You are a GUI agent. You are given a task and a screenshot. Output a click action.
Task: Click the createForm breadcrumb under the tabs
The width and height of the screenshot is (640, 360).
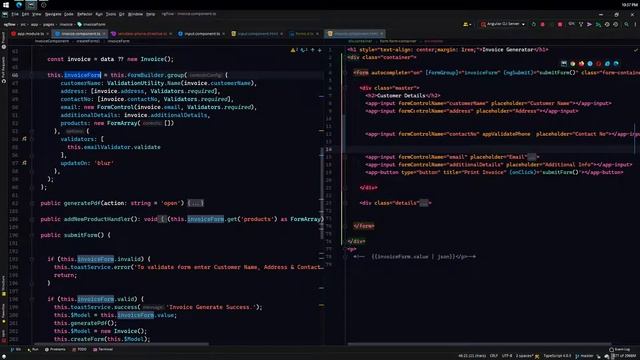point(87,41)
